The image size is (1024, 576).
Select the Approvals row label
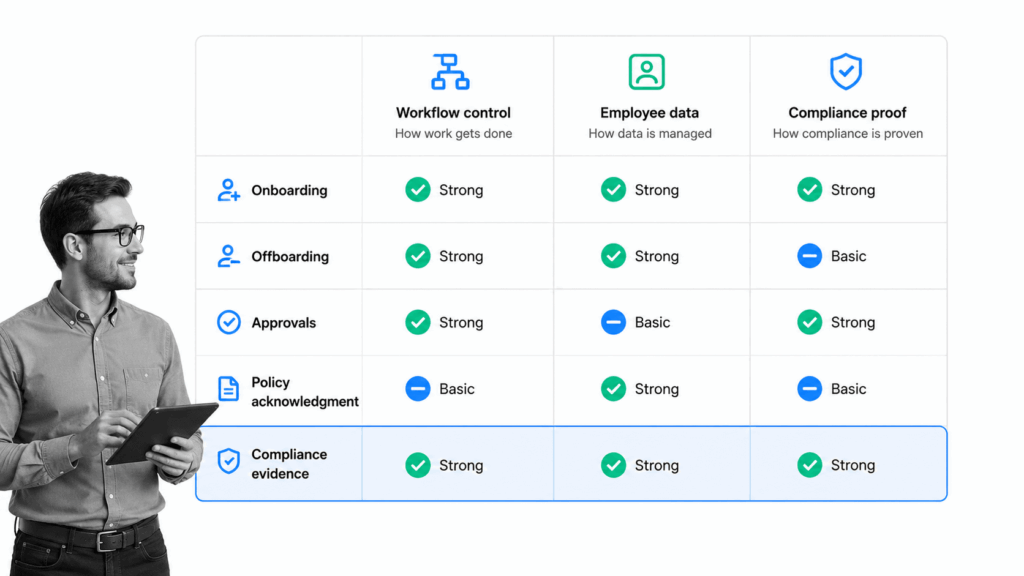283,323
